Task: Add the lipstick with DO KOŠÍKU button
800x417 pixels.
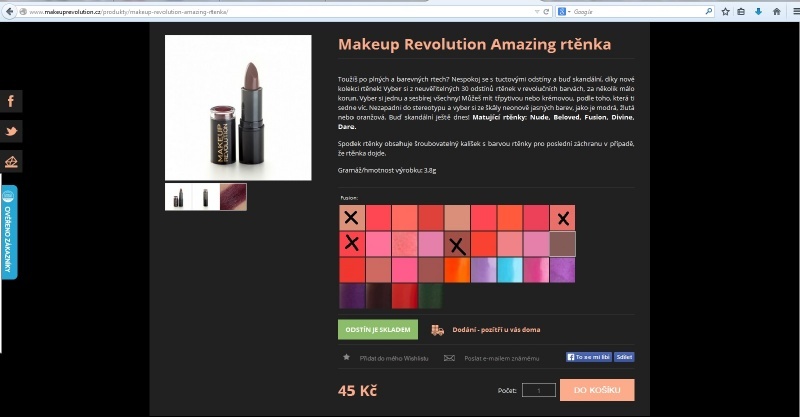Action: pos(597,390)
